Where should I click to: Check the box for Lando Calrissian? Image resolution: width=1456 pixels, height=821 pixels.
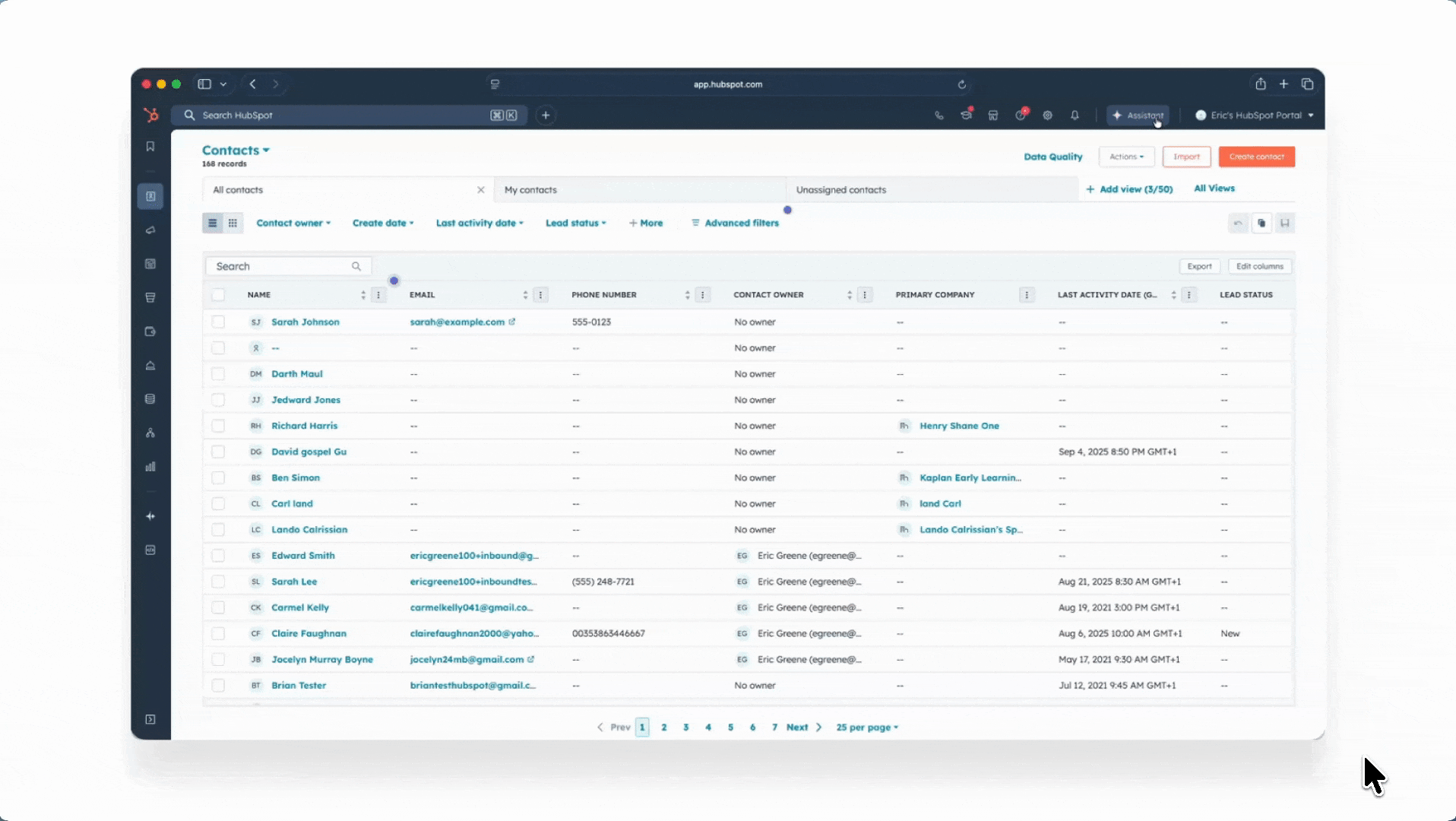point(218,530)
